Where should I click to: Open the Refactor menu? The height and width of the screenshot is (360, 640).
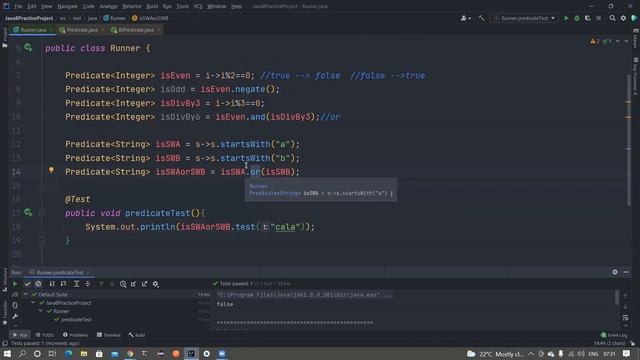point(132,6)
